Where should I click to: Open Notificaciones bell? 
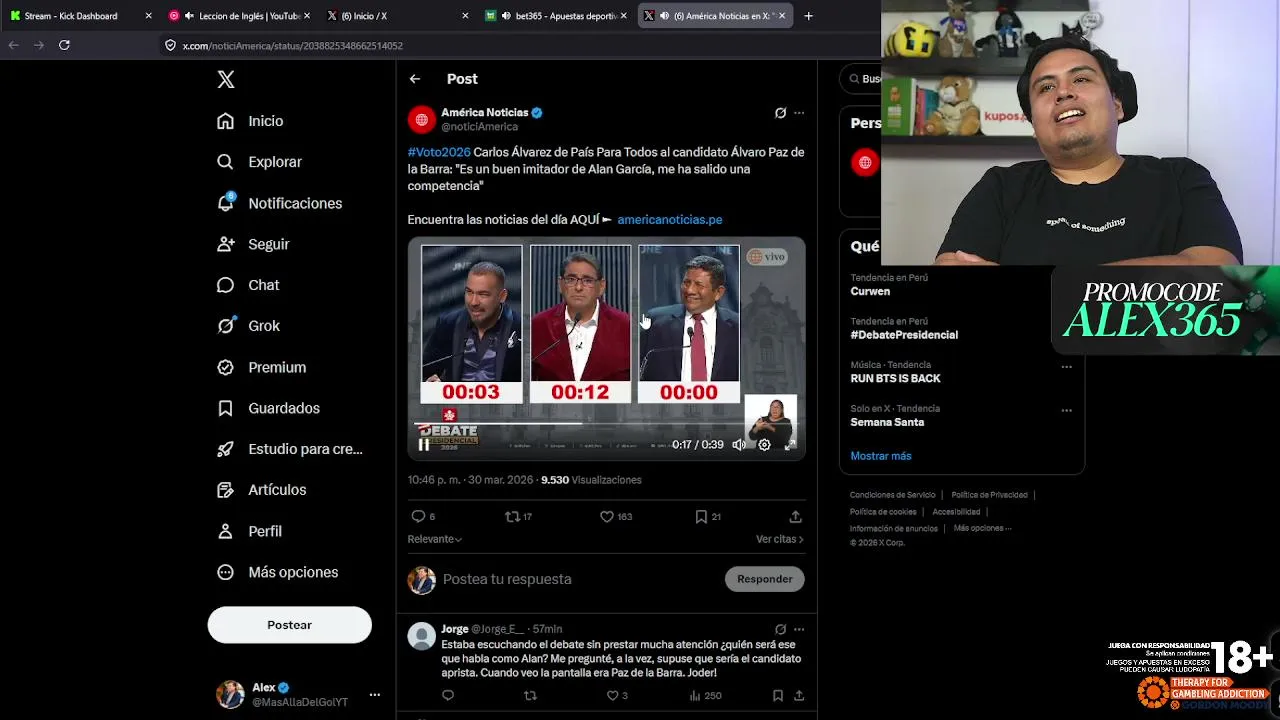(279, 203)
